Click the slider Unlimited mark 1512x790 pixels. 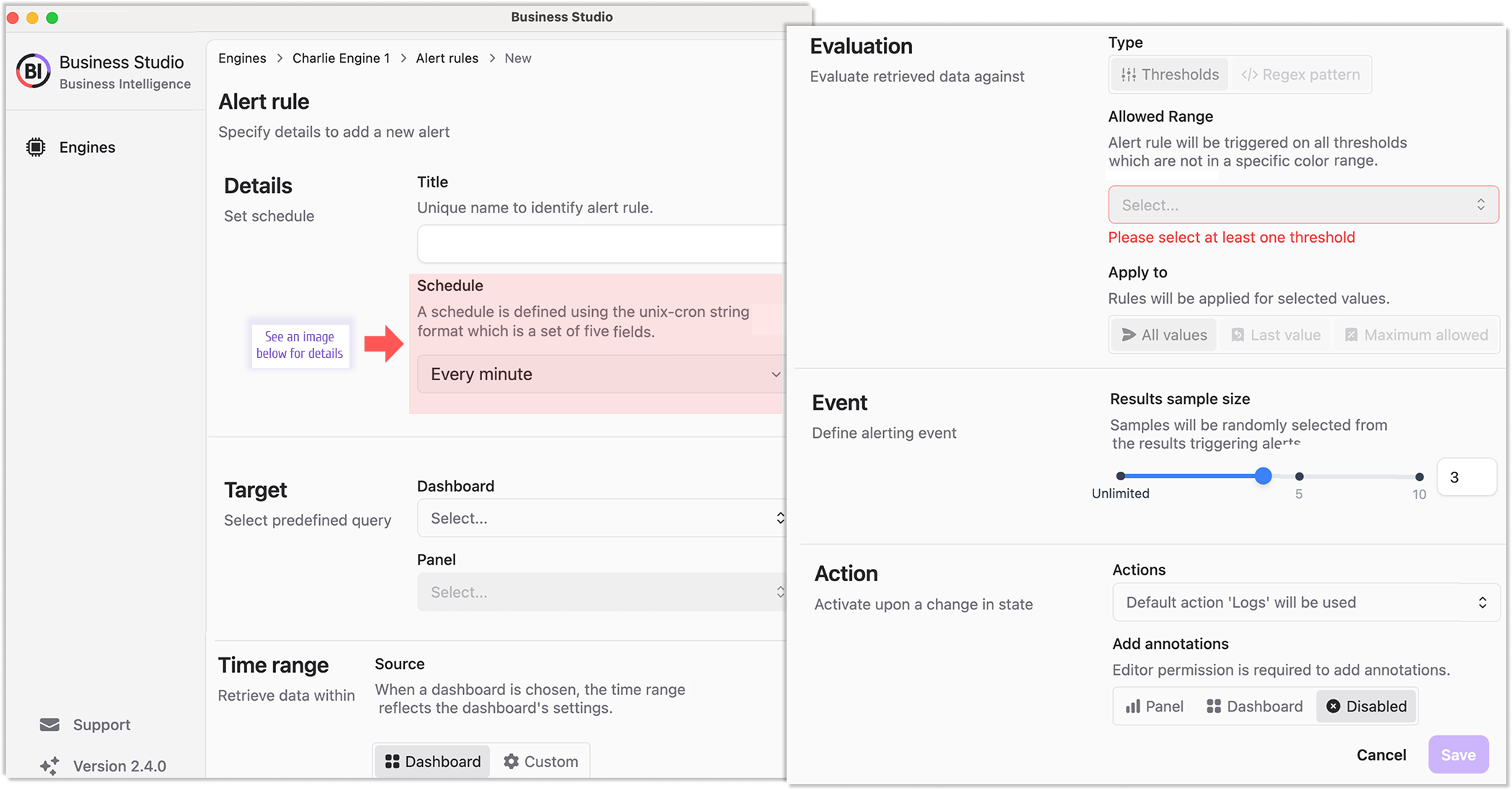pos(1120,476)
